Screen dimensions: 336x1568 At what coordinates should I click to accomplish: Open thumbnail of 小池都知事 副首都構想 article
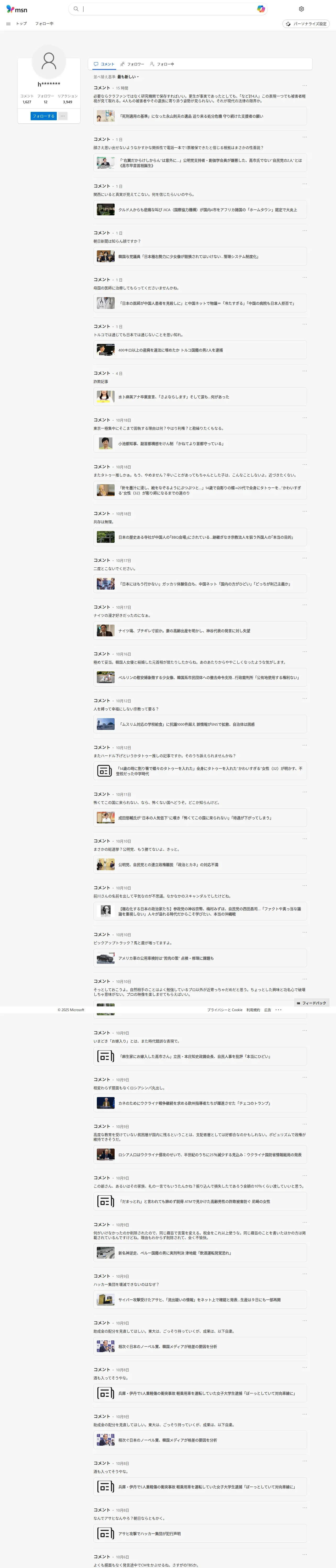(x=105, y=444)
